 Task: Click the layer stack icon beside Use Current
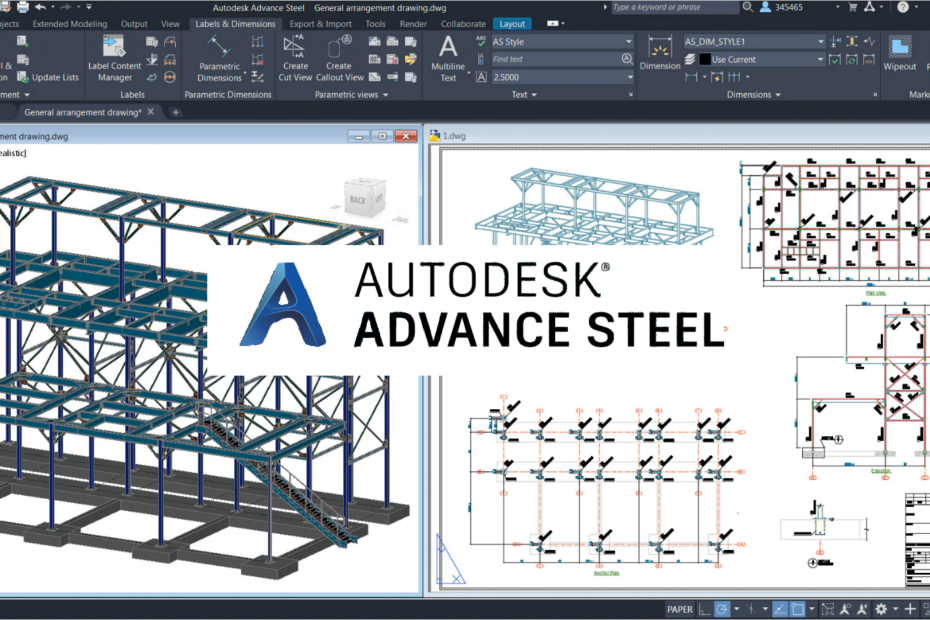690,59
